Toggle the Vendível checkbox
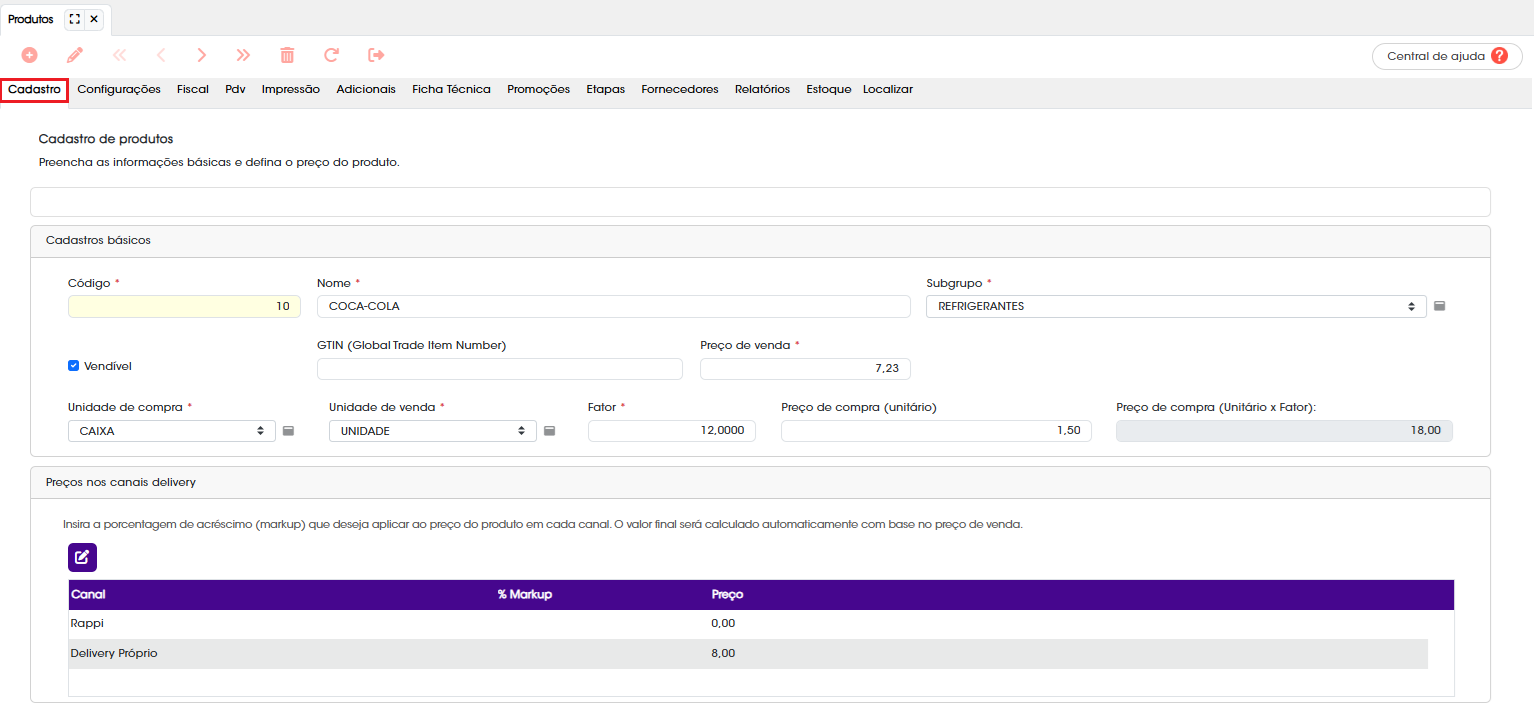1534x720 pixels. coord(73,366)
